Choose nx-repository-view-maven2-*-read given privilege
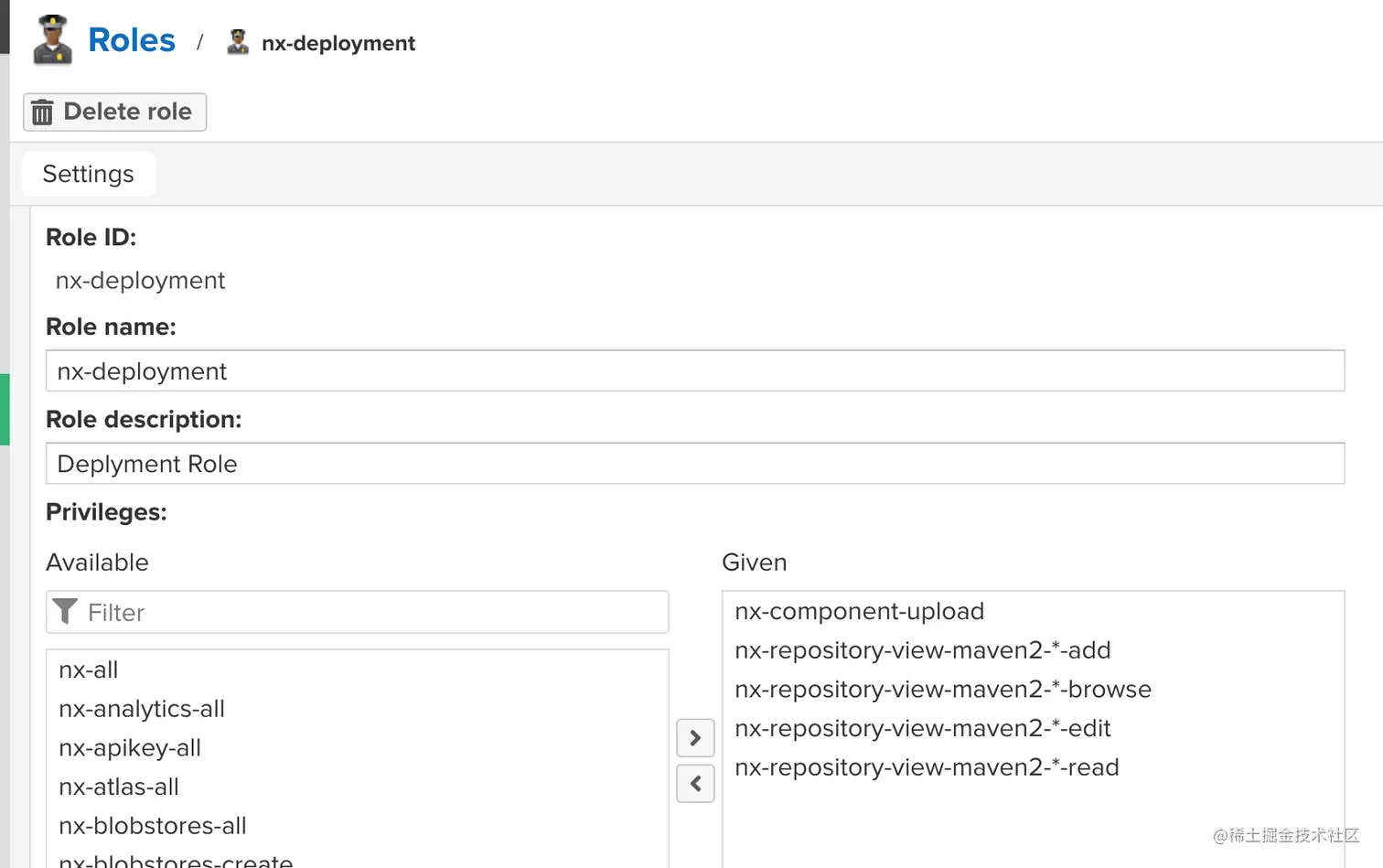Viewport: 1383px width, 868px height. [x=927, y=767]
